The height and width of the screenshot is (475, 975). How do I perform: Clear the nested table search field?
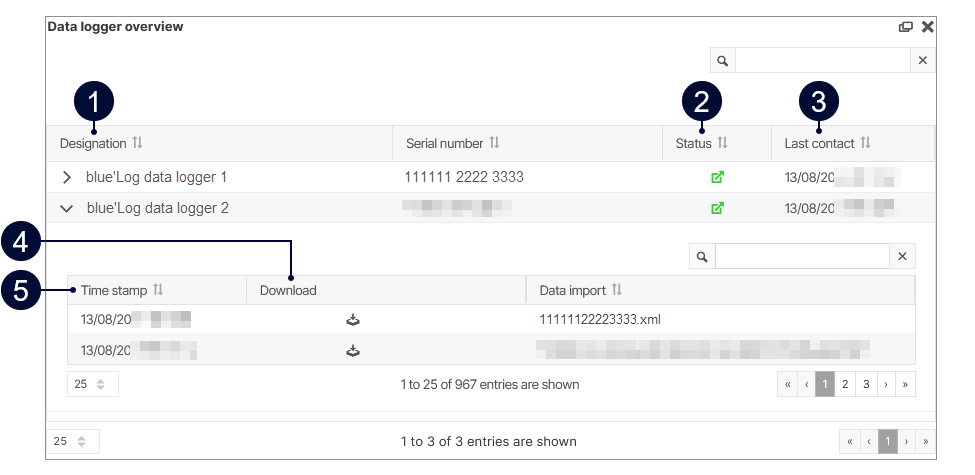click(x=901, y=257)
